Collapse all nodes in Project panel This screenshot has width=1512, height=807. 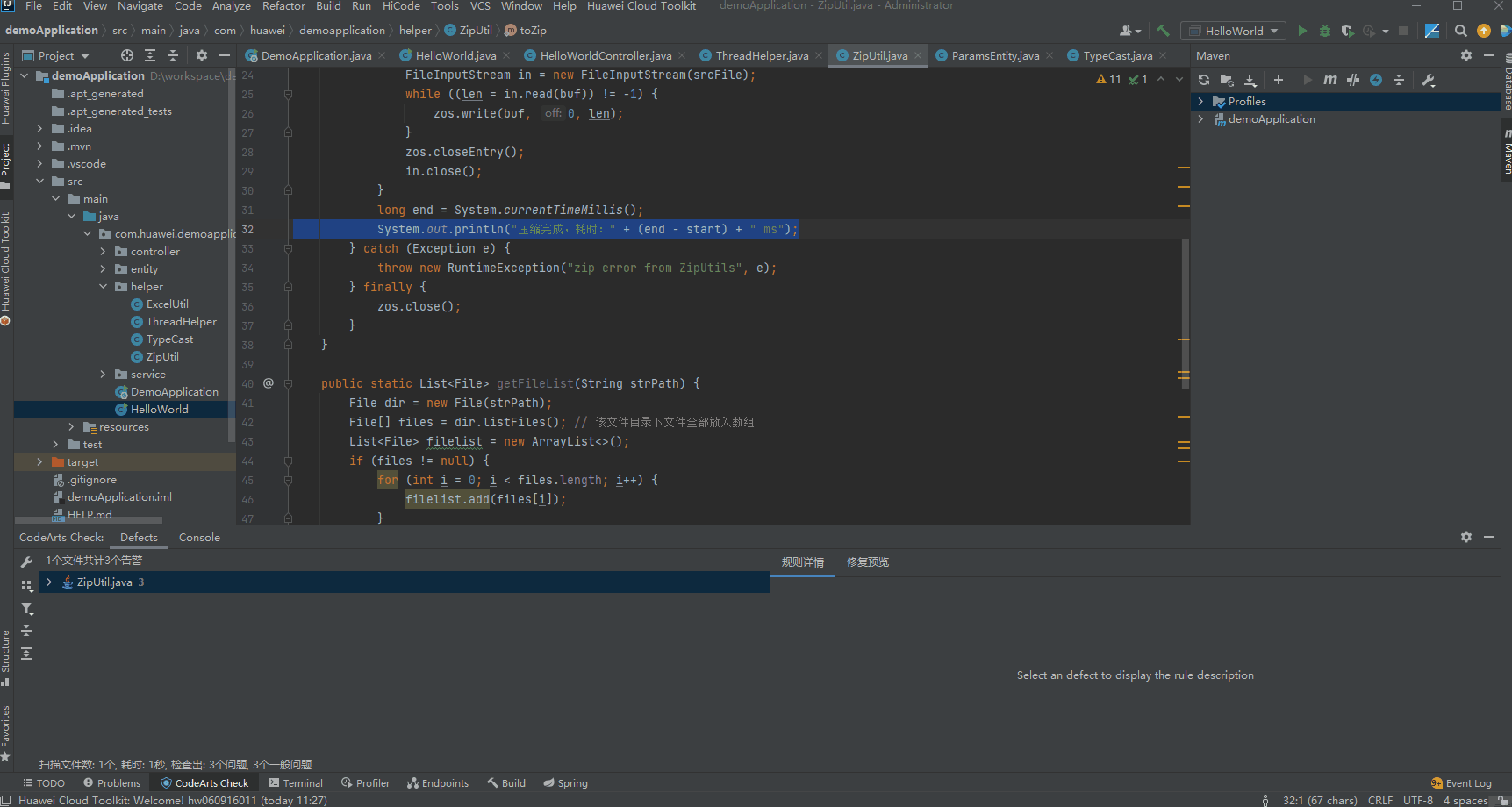click(x=173, y=55)
